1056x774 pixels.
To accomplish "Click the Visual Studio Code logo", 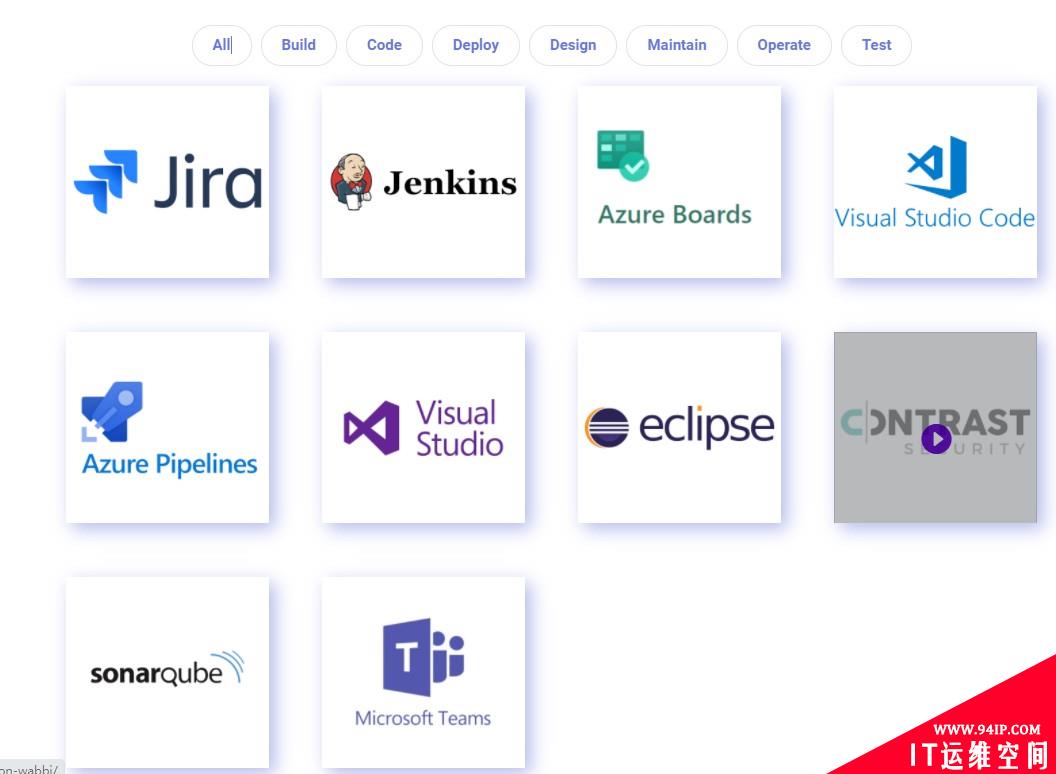I will [935, 182].
